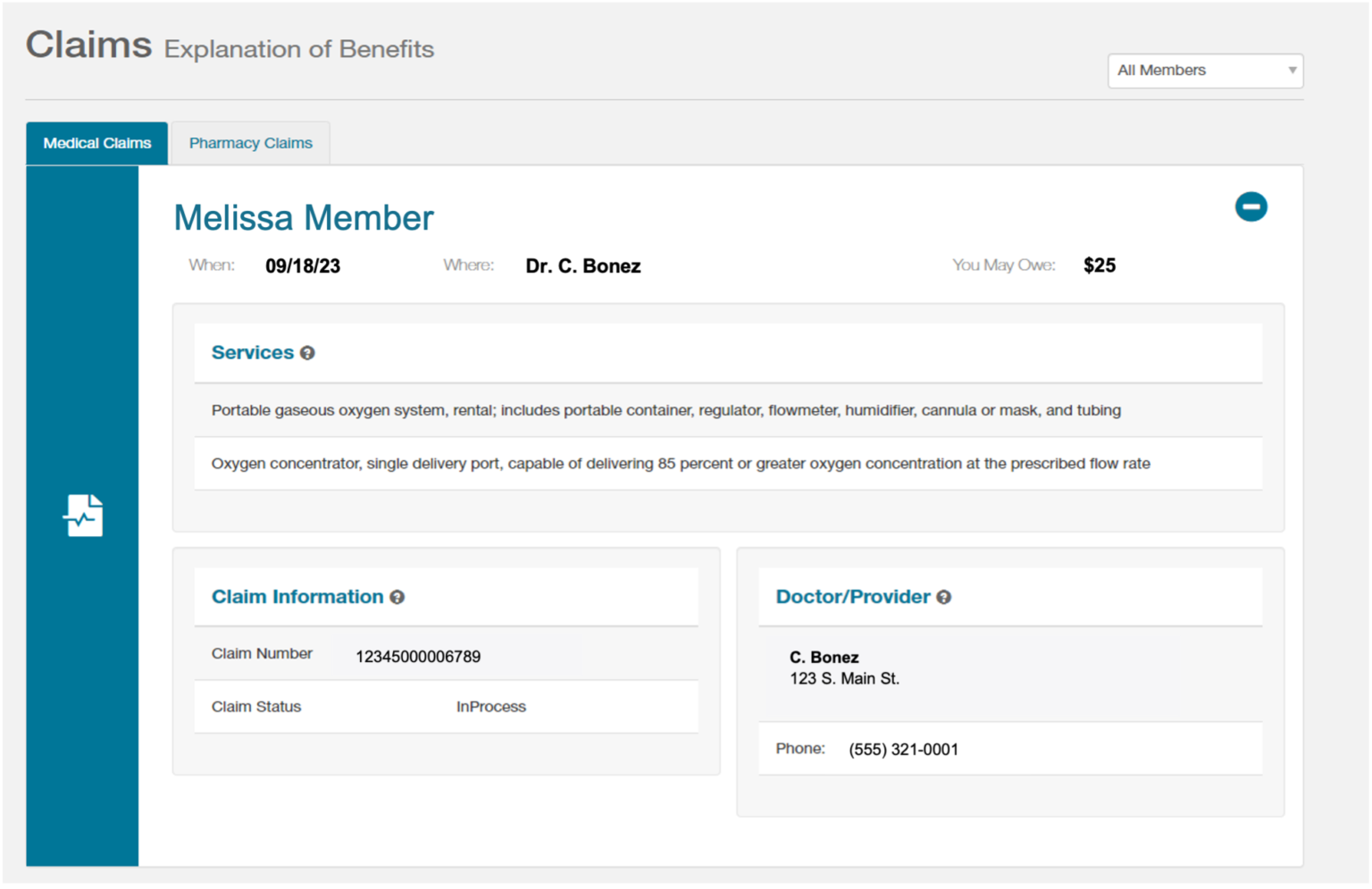Click the provider phone number (555) 321-0001
Screen dimensions: 1372x889
click(903, 750)
